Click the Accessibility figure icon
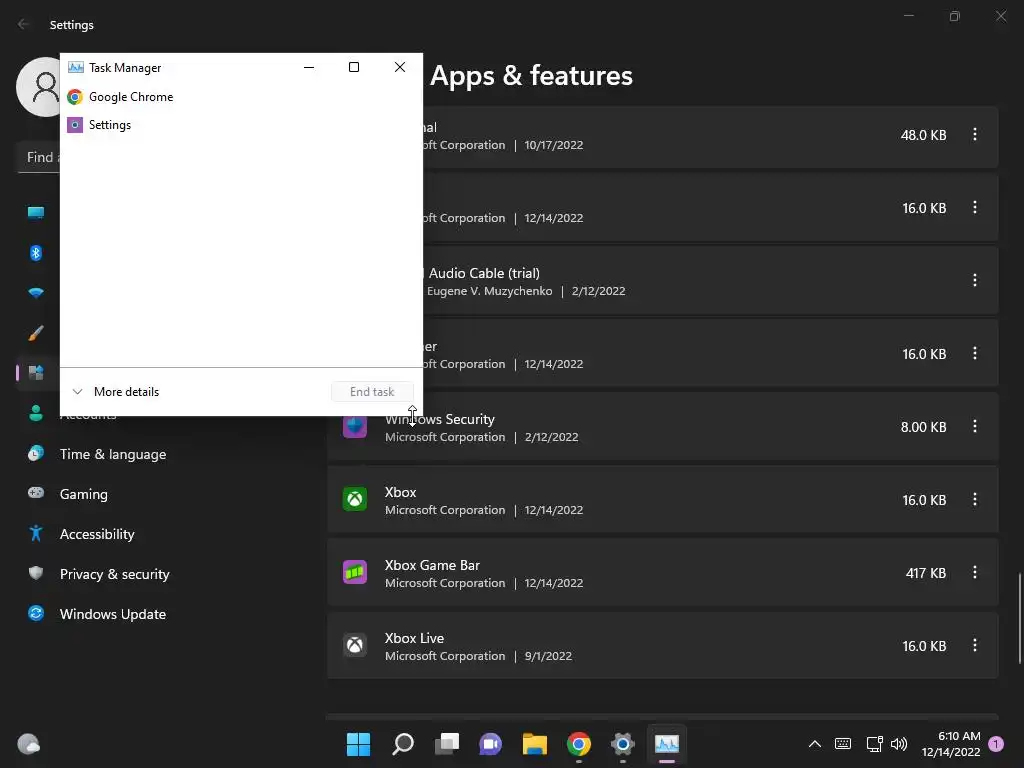This screenshot has height=768, width=1024. pos(36,534)
